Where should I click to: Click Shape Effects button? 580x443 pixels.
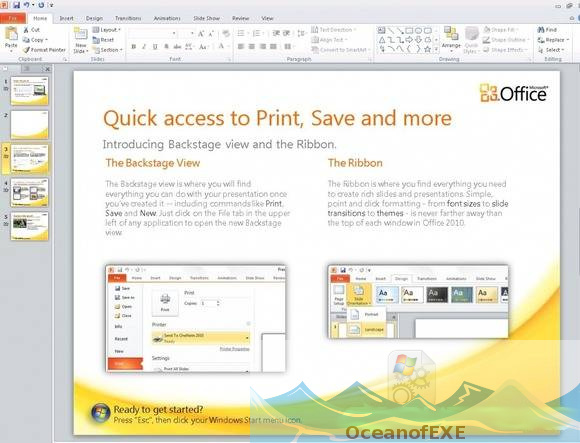pos(505,50)
